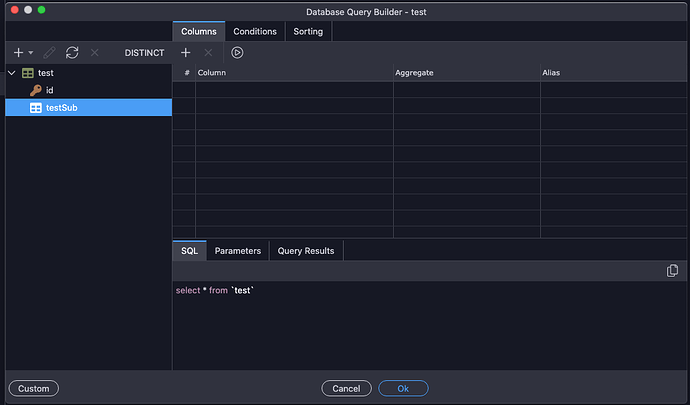Click the SQL text select * from test
This screenshot has height=405, width=690.
[215, 291]
